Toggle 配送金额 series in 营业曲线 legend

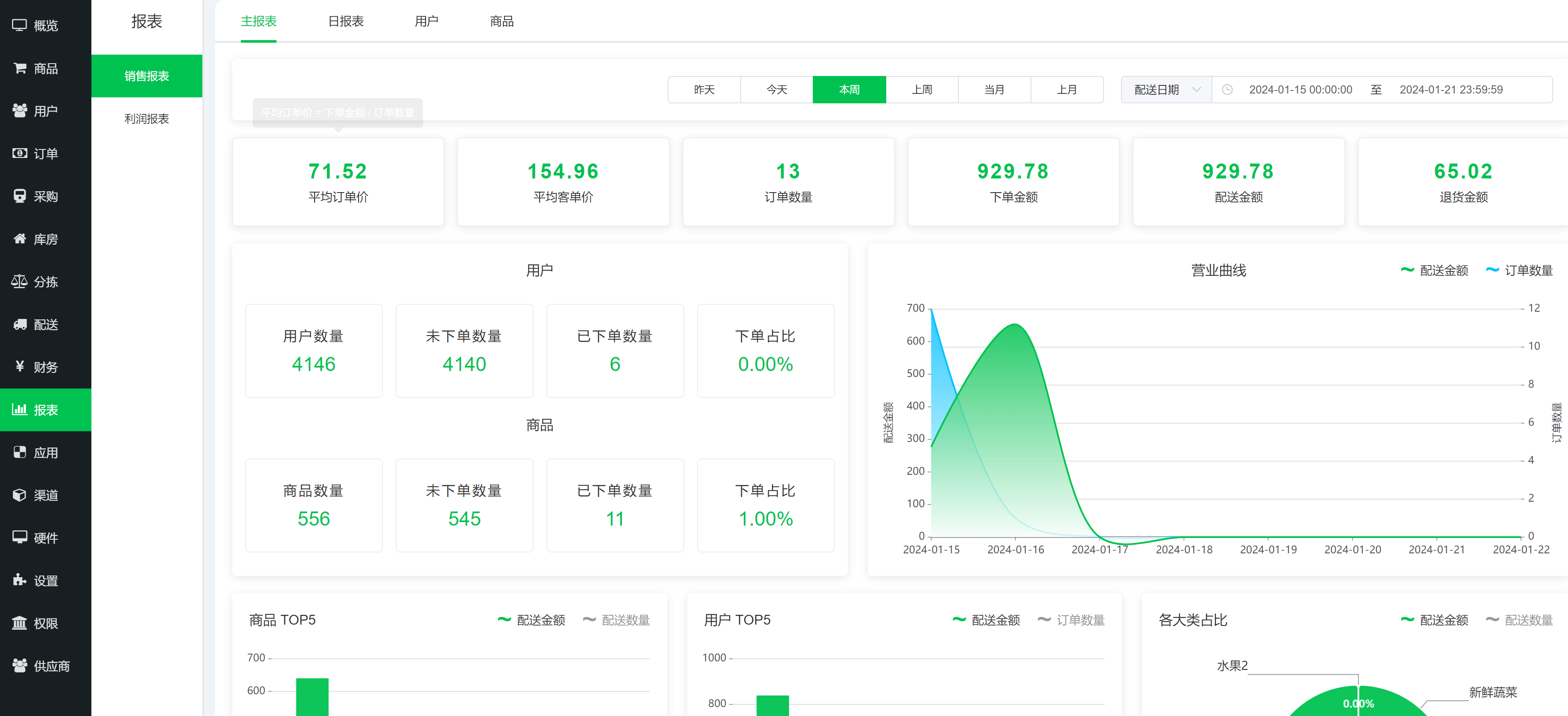click(1434, 270)
